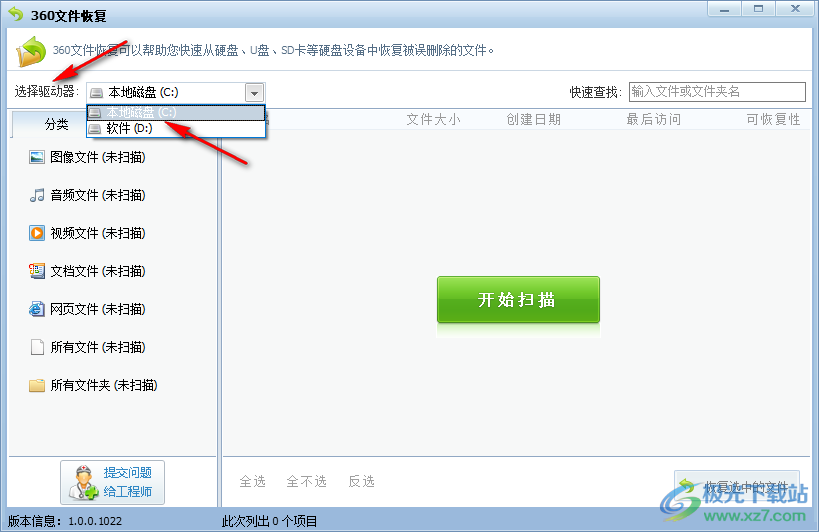Select the document files icon
This screenshot has width=819, height=532.
[x=37, y=271]
